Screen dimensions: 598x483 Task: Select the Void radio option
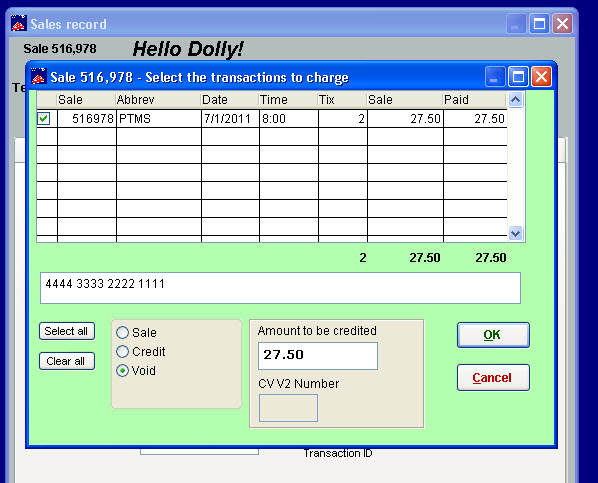click(x=122, y=370)
